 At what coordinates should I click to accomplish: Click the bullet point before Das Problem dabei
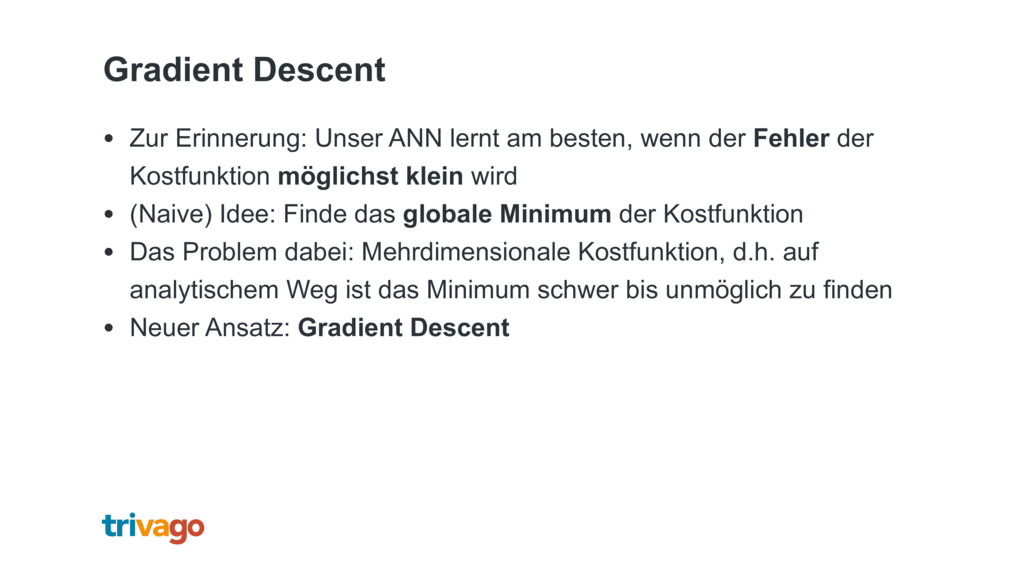(108, 253)
